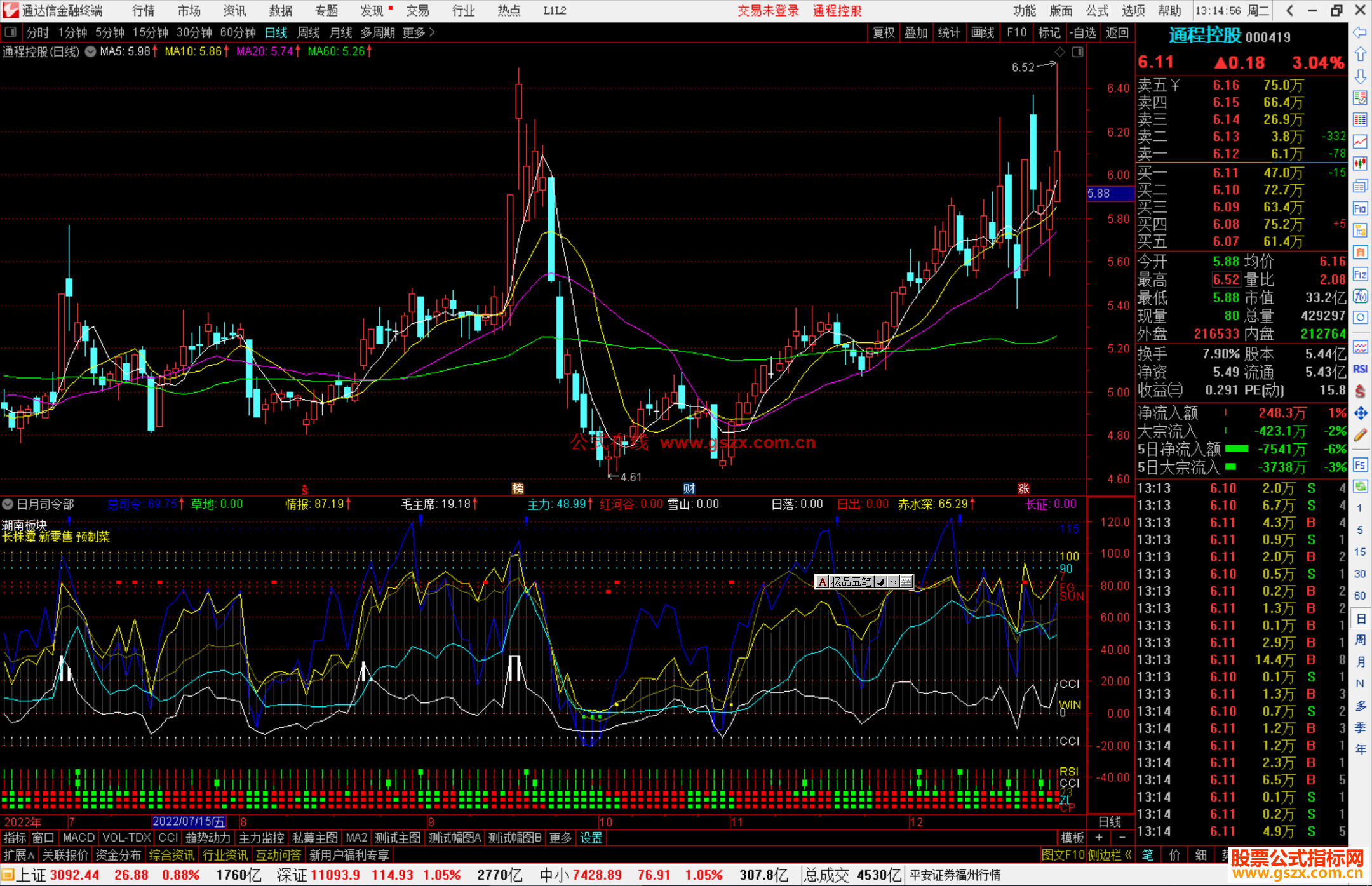Viewport: 1372px width, 886px height.
Task: Select the 60 minute period in sidebar
Action: (1360, 596)
